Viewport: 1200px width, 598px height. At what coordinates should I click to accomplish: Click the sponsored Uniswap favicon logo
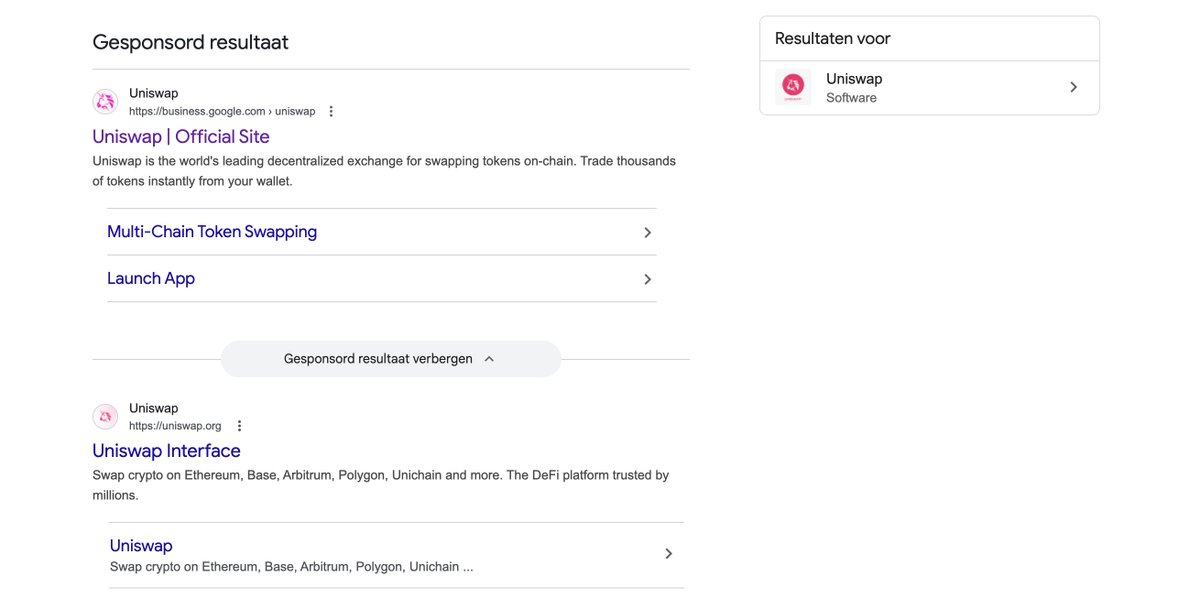pyautogui.click(x=105, y=102)
